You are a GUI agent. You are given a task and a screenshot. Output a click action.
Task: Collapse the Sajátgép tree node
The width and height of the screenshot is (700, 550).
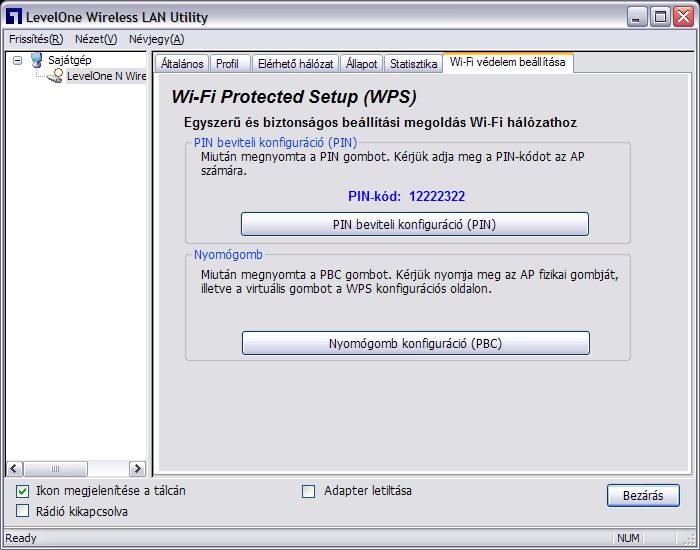tap(17, 60)
